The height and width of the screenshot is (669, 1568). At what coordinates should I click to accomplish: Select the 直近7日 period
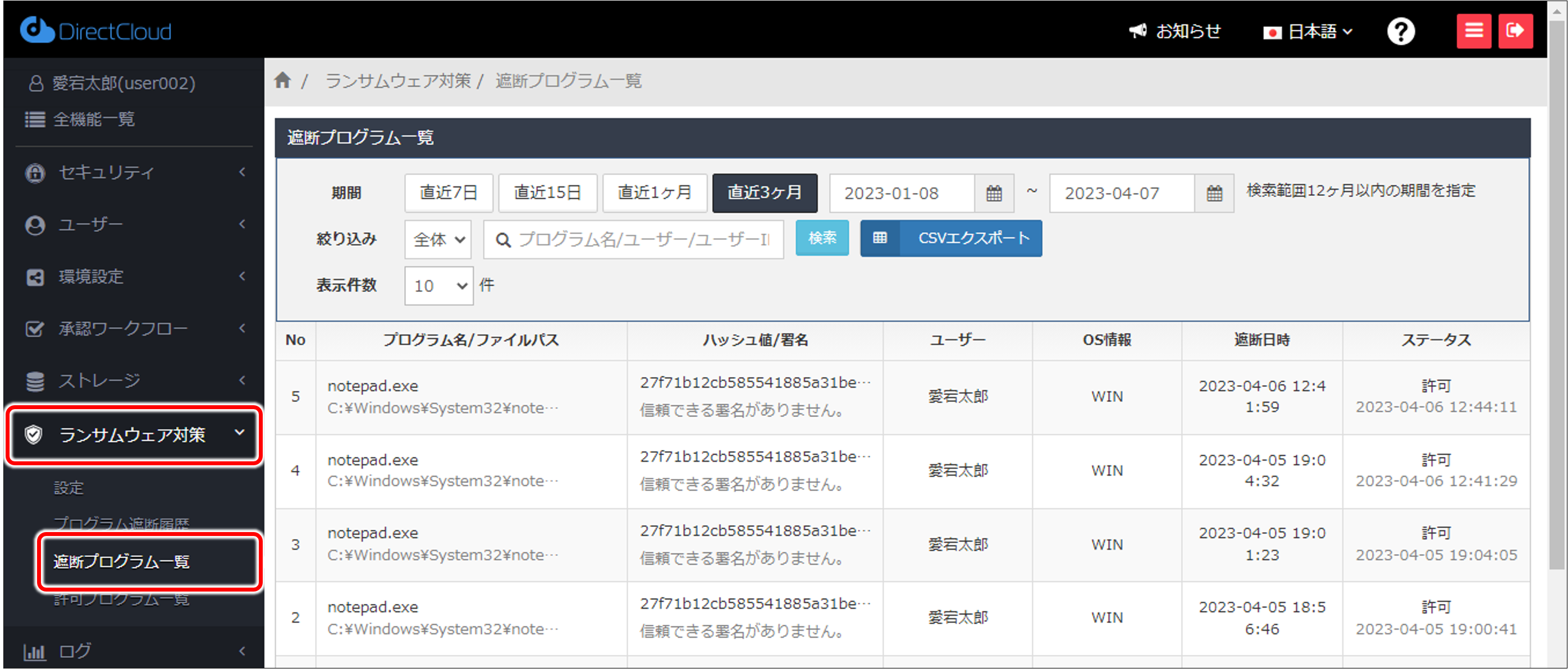click(x=449, y=193)
